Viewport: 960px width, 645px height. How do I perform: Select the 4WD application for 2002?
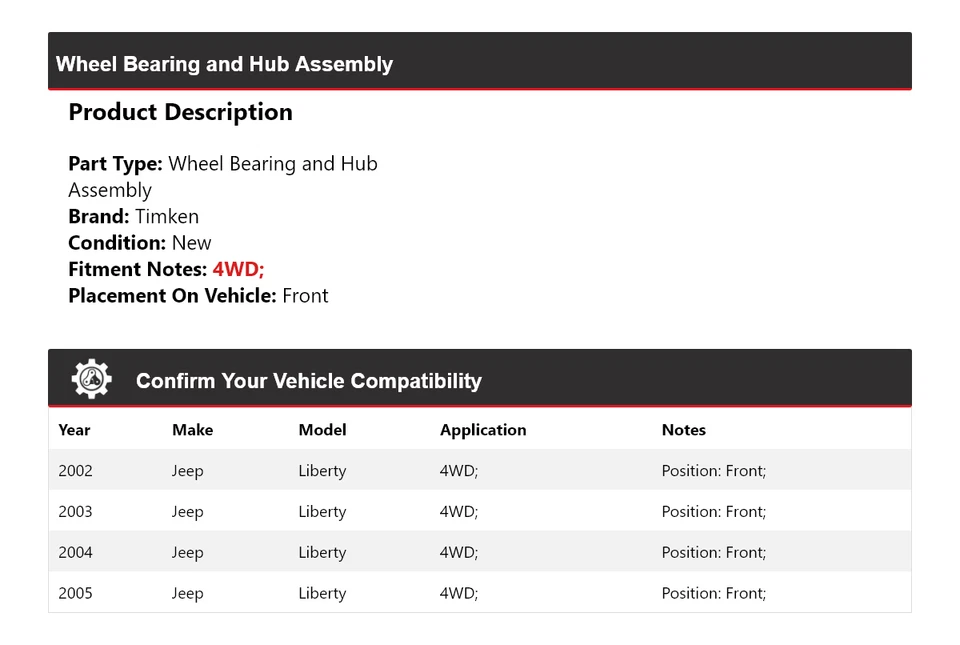(458, 470)
